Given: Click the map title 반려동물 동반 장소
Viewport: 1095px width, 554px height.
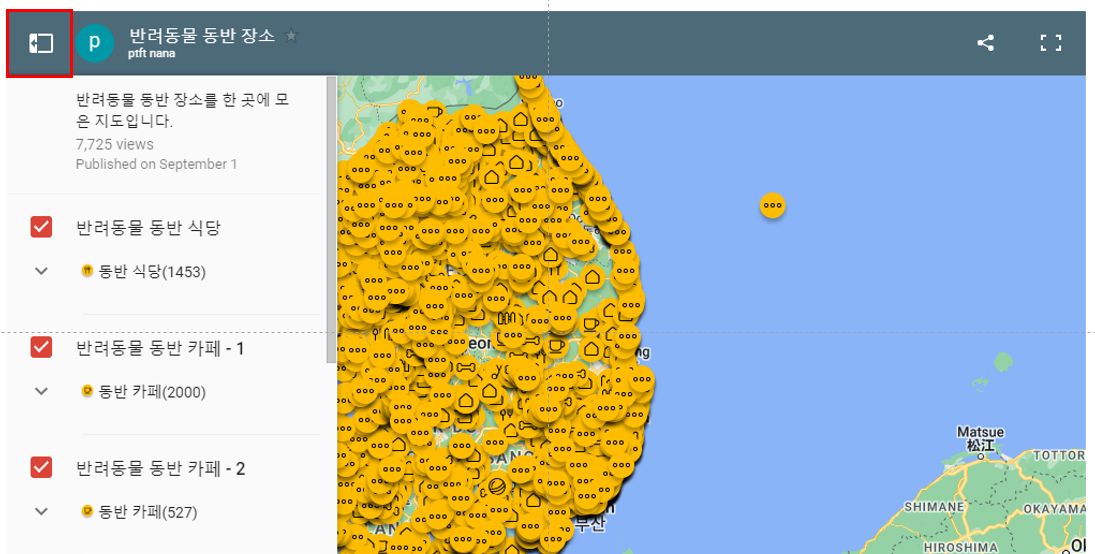Looking at the screenshot, I should pyautogui.click(x=201, y=35).
